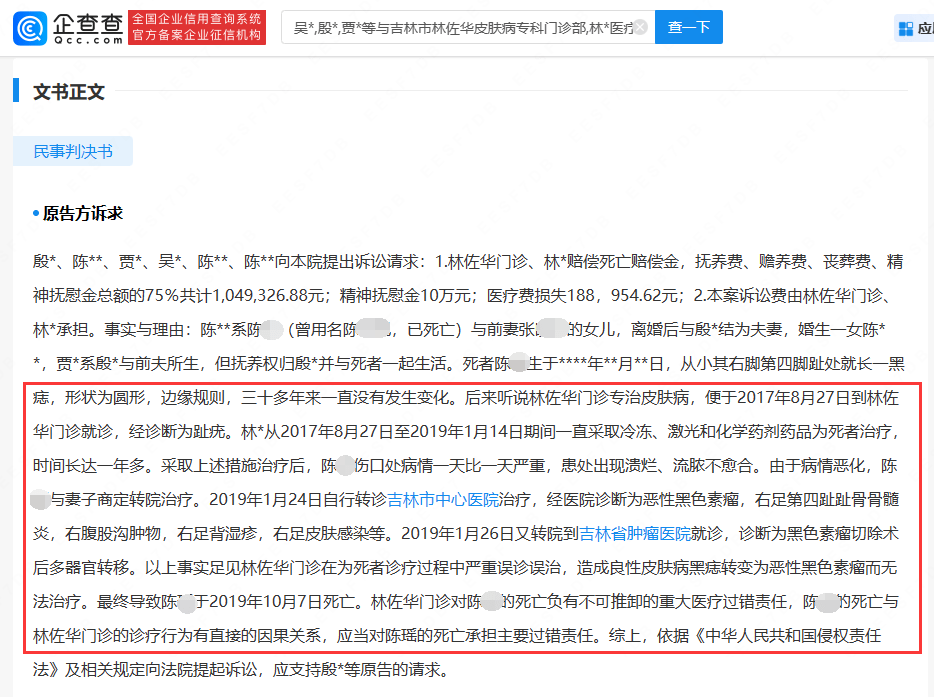Click the 查一下 search button
Viewport: 934px width, 697px height.
pyautogui.click(x=689, y=27)
